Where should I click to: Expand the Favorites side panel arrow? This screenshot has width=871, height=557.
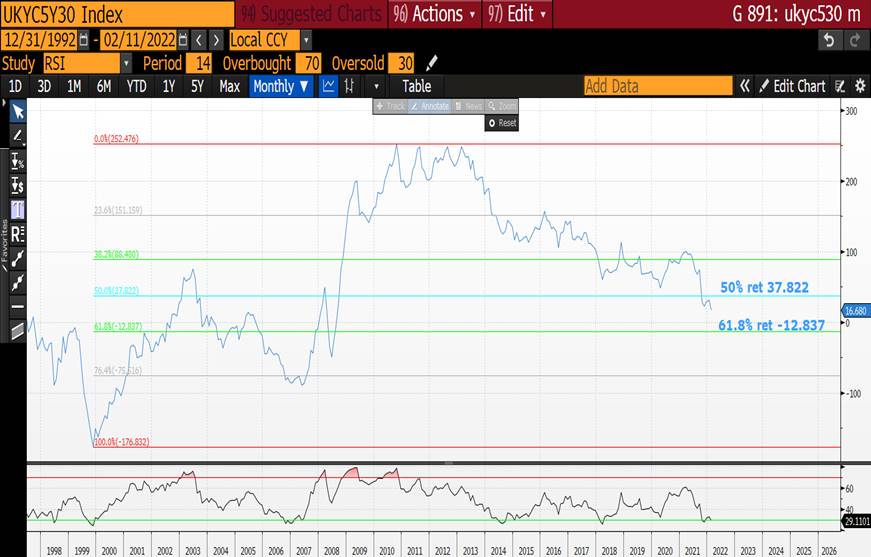pos(4,103)
